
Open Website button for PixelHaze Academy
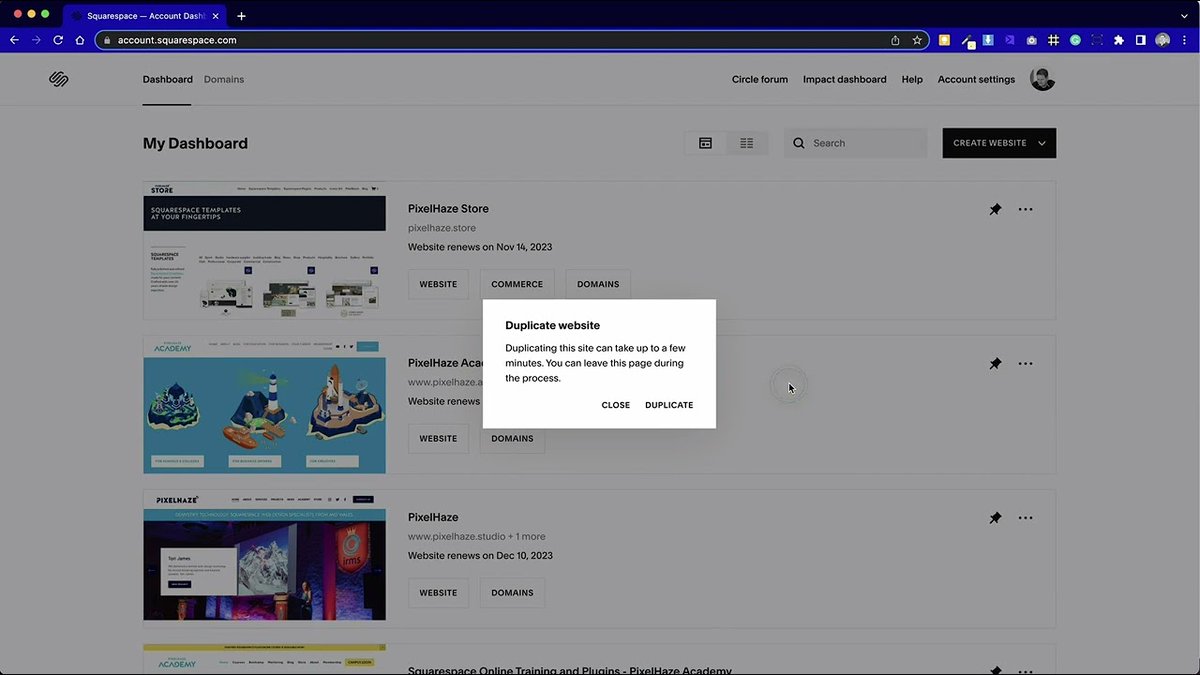(x=438, y=438)
